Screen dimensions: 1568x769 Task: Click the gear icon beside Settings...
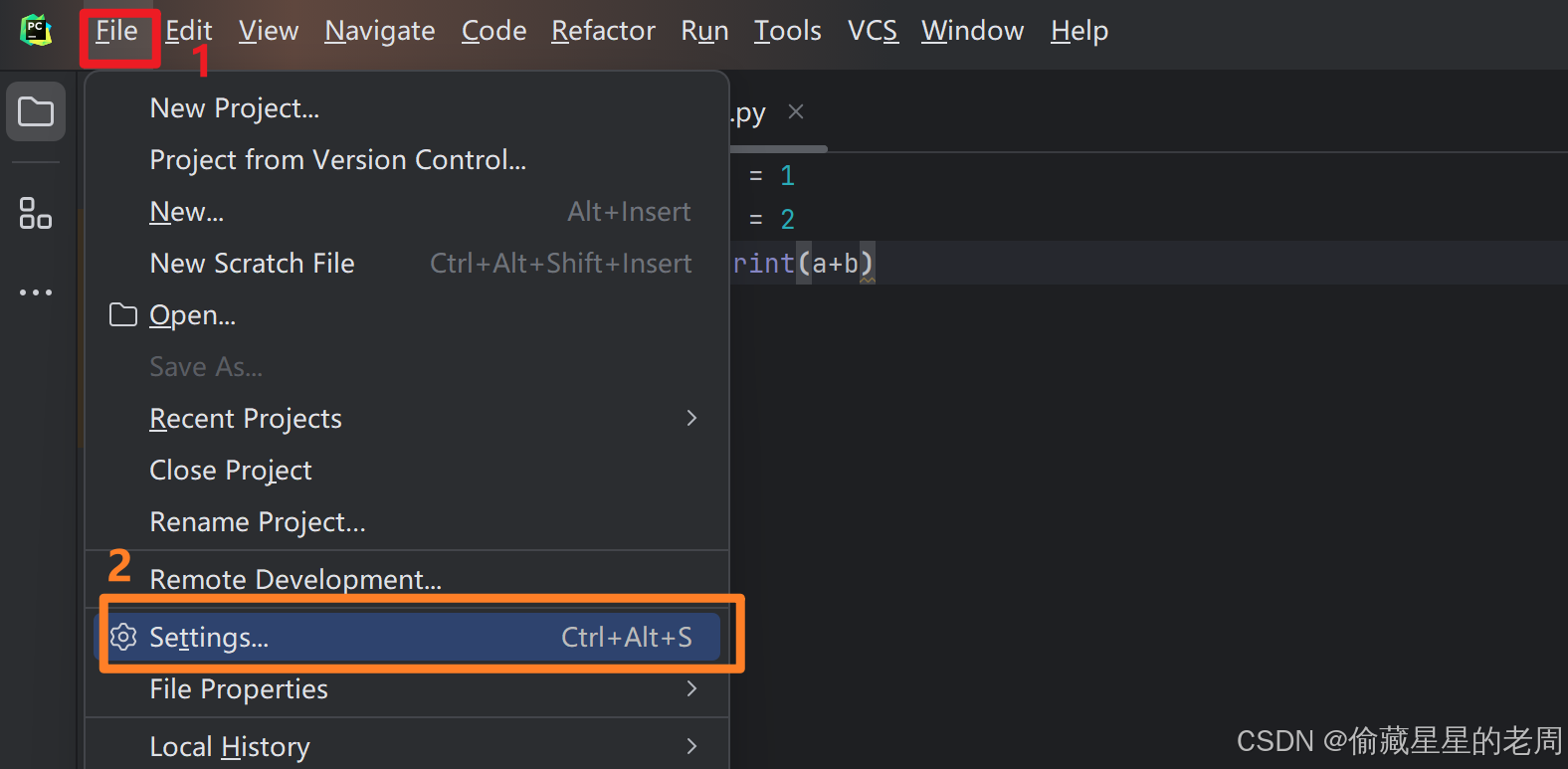(123, 637)
